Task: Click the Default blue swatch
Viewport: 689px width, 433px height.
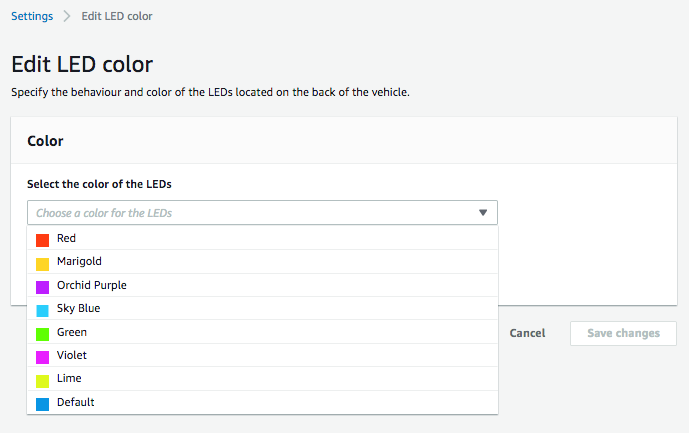Action: pyautogui.click(x=42, y=404)
